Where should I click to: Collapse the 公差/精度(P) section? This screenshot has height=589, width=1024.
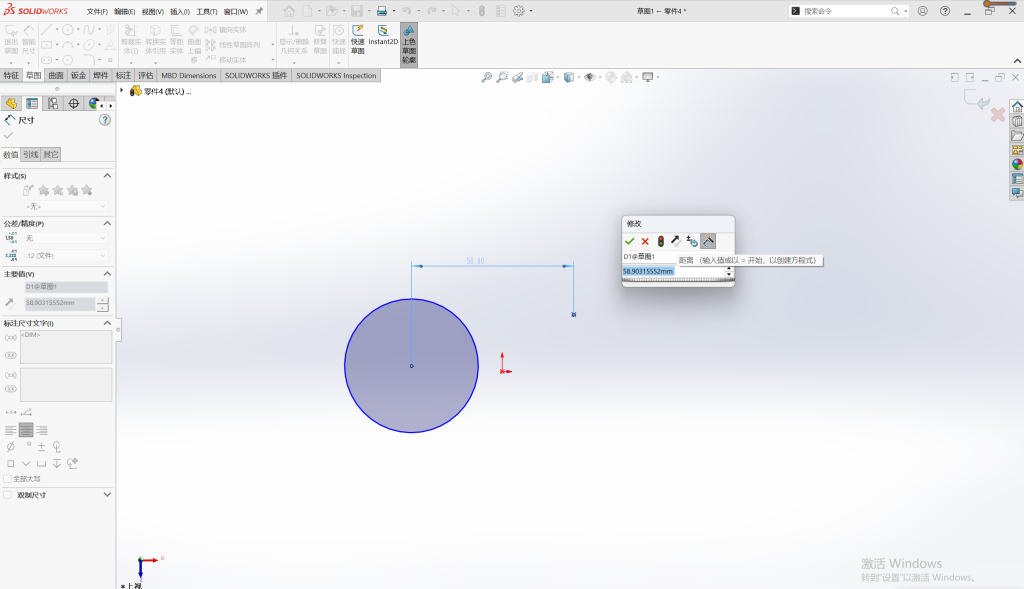107,223
